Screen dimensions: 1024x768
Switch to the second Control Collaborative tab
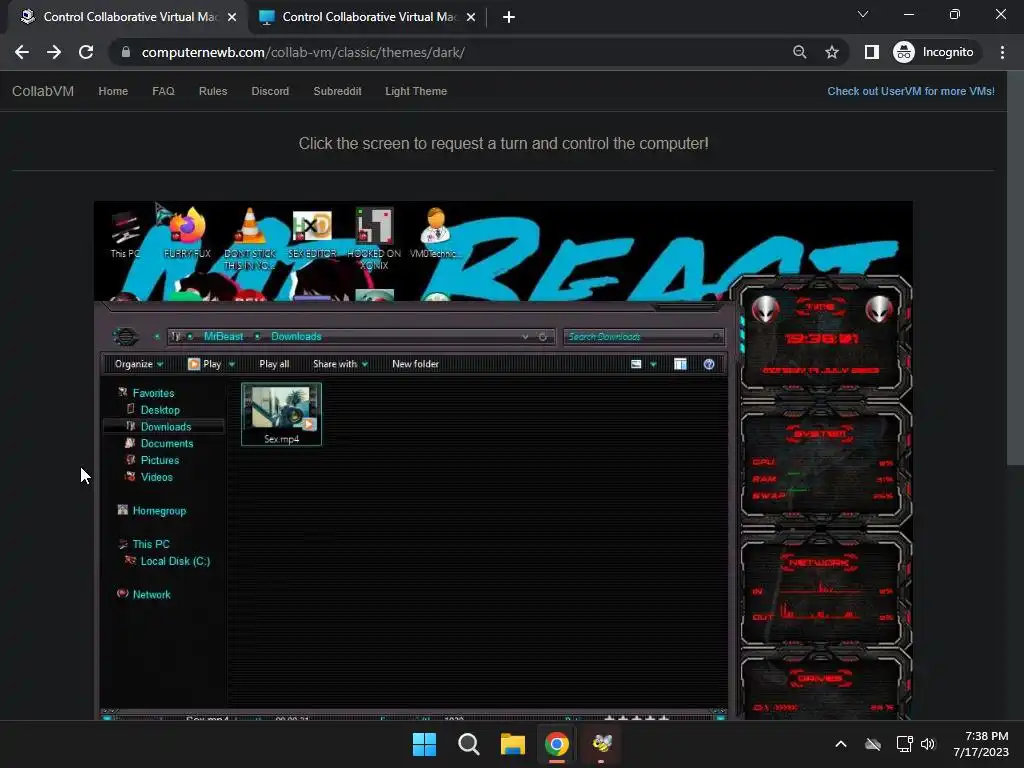pyautogui.click(x=368, y=17)
